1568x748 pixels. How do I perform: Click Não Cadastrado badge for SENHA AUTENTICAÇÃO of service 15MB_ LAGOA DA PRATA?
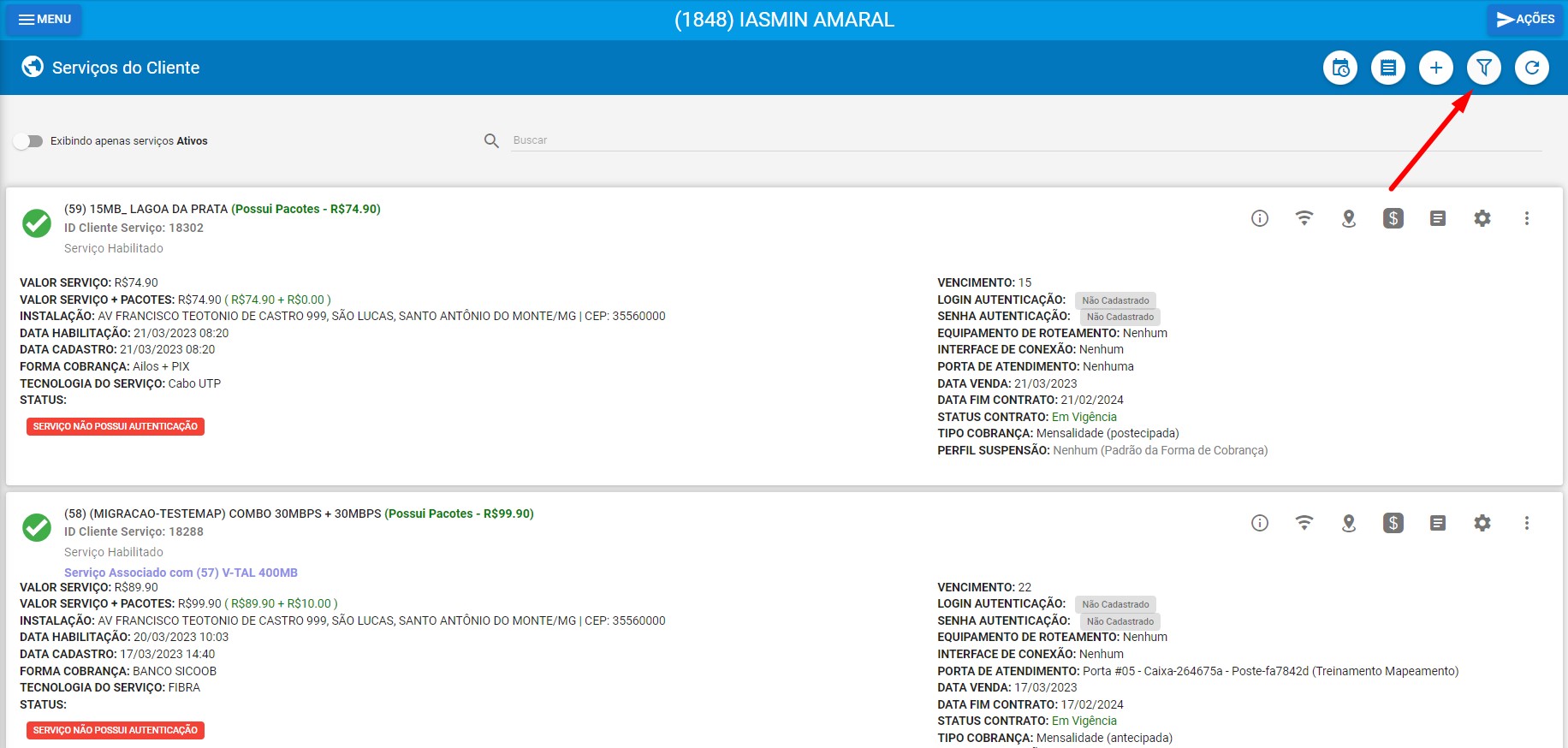click(x=1120, y=317)
